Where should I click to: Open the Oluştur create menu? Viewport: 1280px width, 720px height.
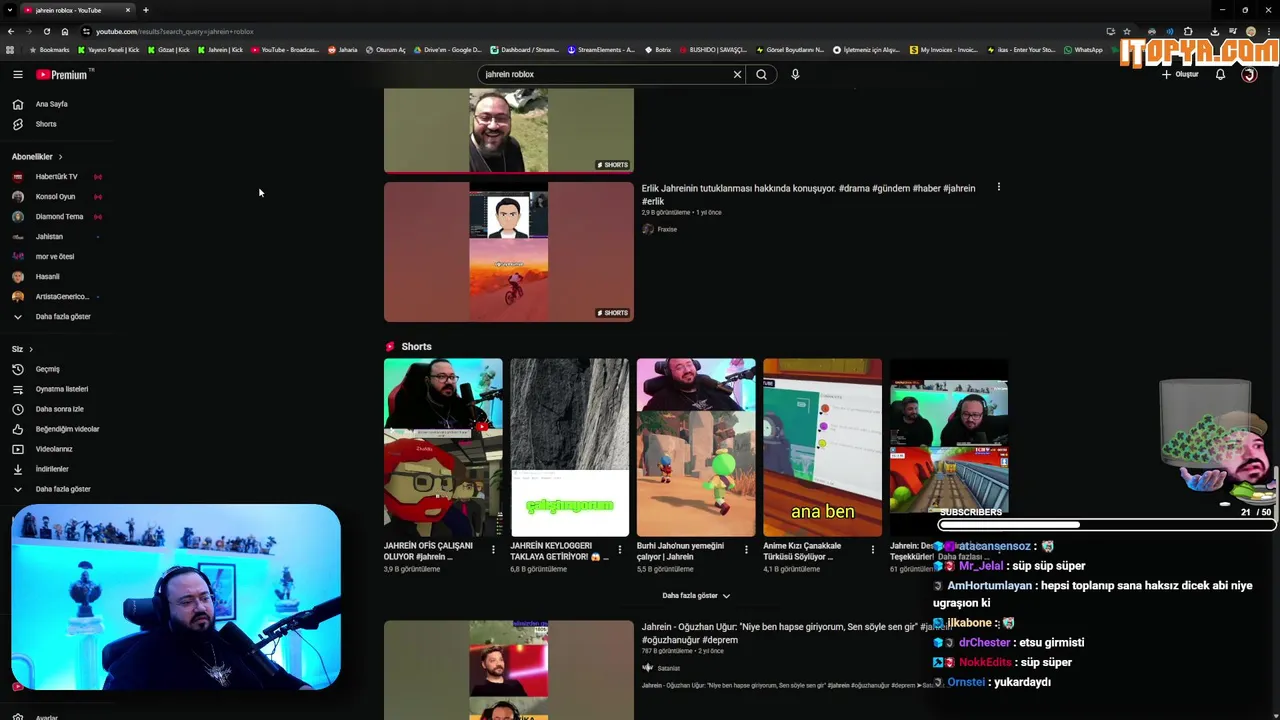point(1180,74)
